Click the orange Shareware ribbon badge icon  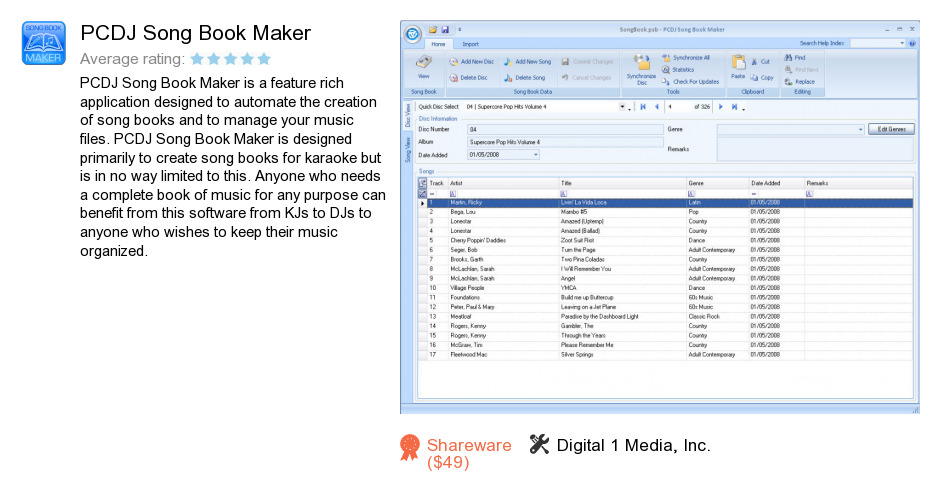pos(410,447)
